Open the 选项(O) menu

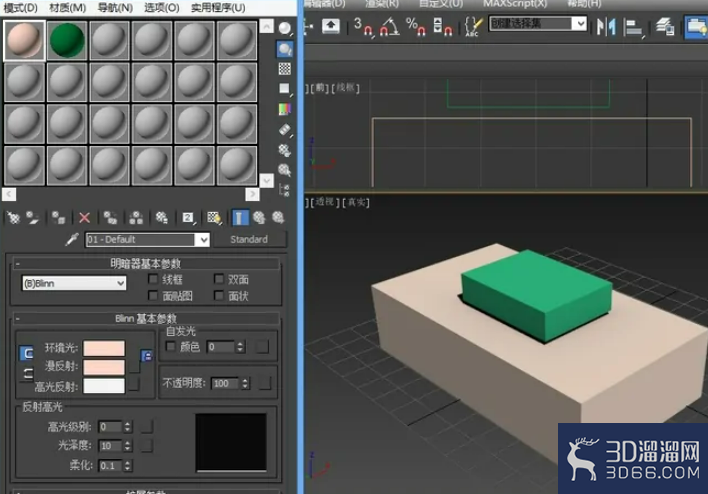[162, 8]
